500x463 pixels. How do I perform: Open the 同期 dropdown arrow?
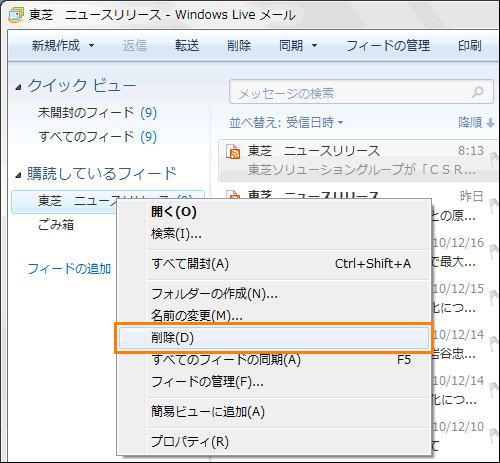[314, 46]
